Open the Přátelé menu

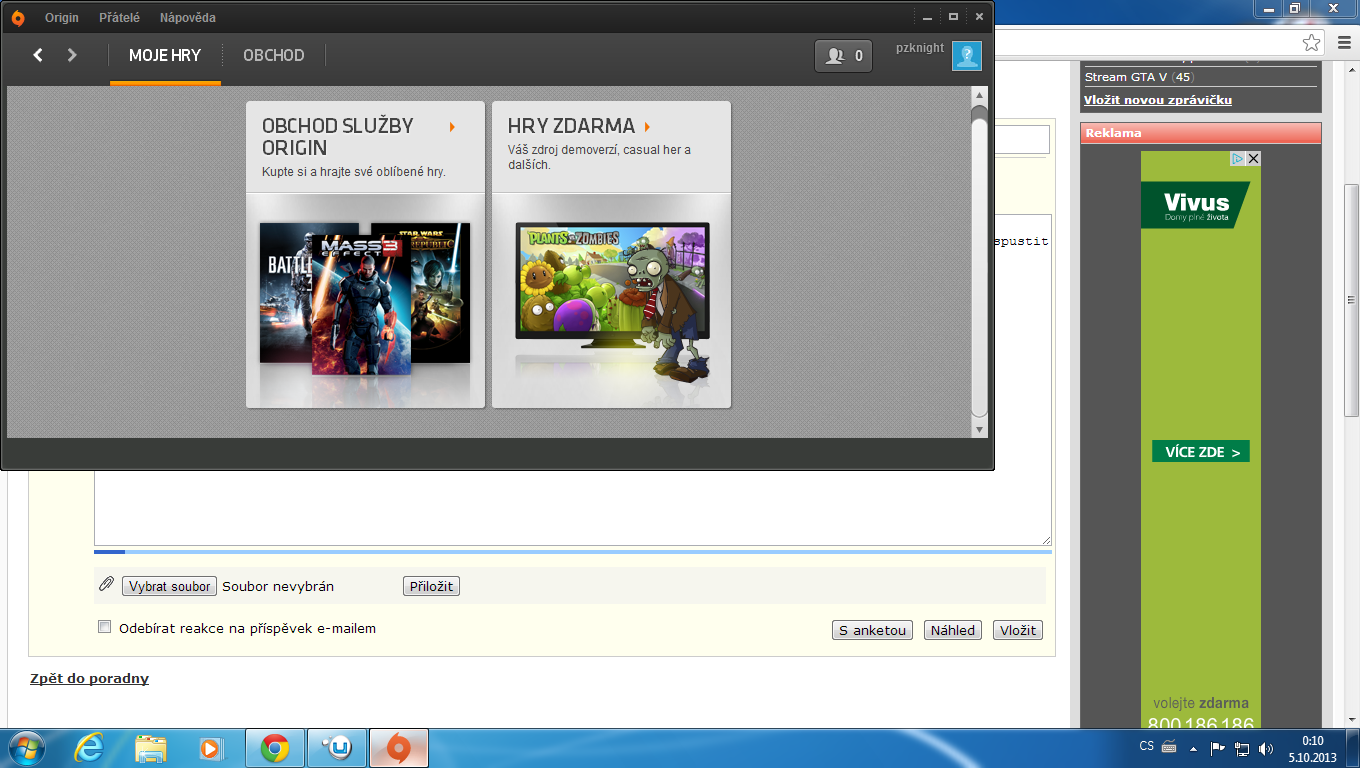point(119,18)
